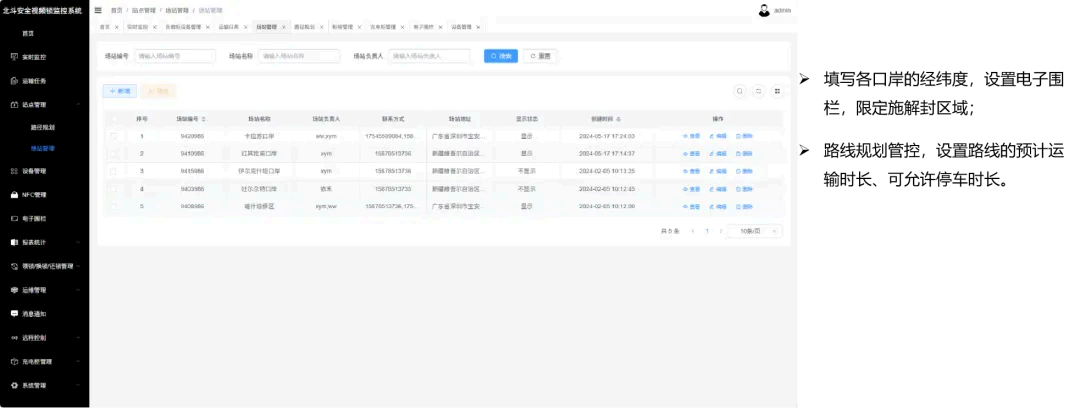This screenshot has width=1080, height=408.
Task: Click the 新增 add button
Action: (x=119, y=91)
